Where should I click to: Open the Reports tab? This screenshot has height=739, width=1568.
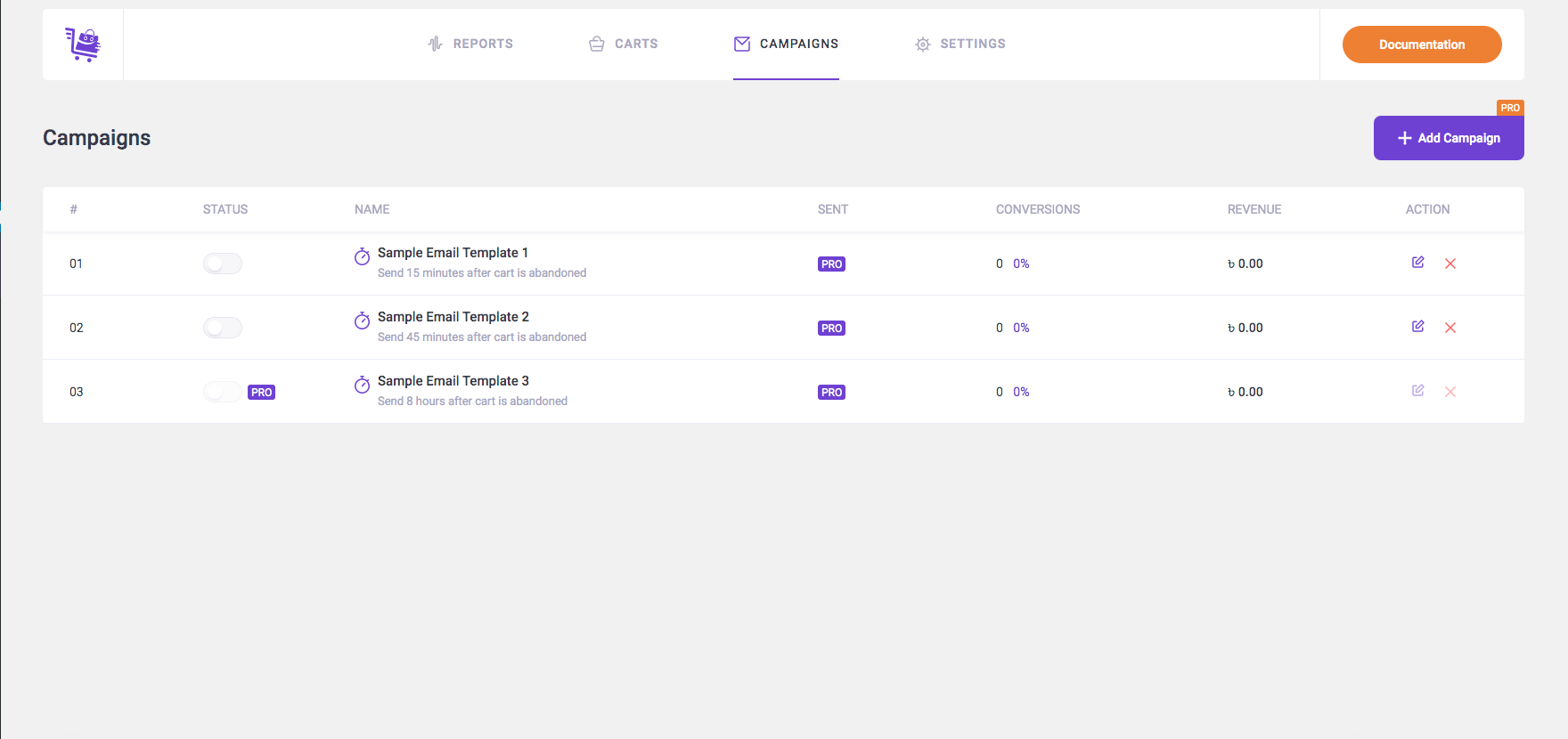pyautogui.click(x=470, y=44)
